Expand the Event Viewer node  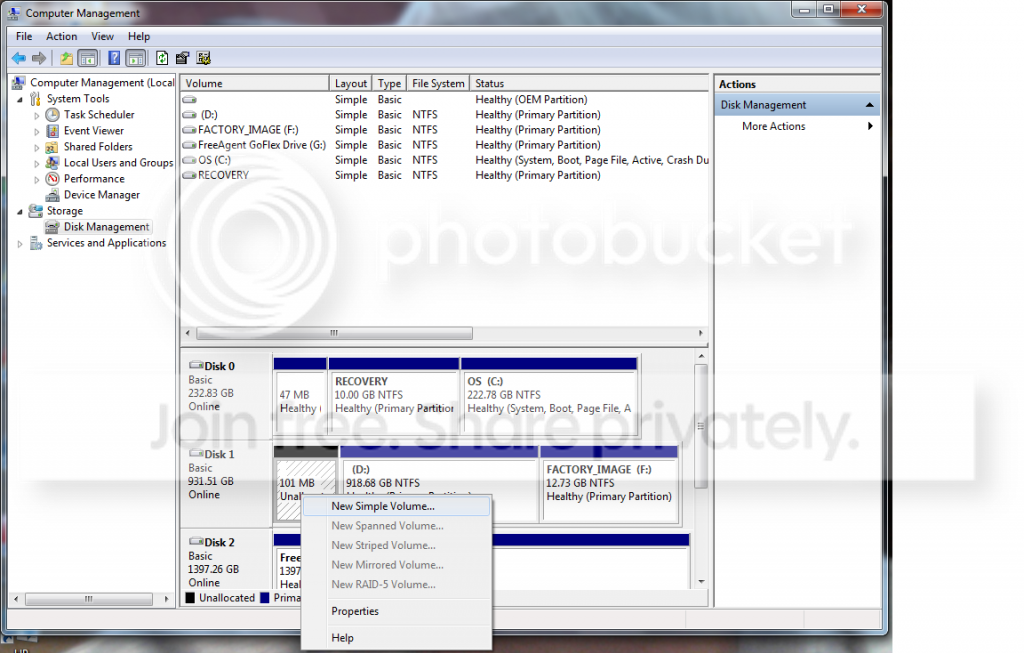point(37,131)
